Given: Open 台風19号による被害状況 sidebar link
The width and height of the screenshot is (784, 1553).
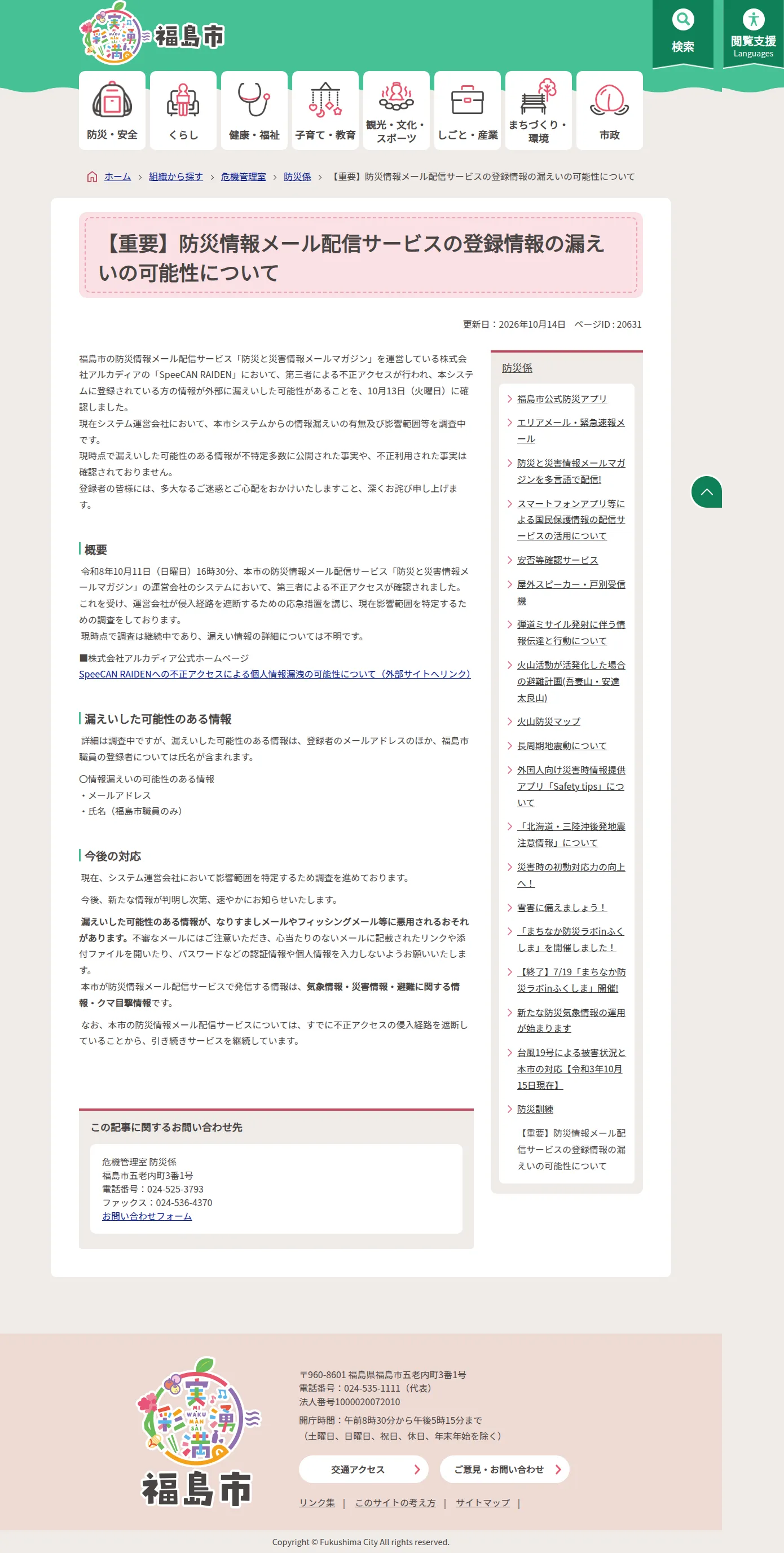Looking at the screenshot, I should (571, 1068).
